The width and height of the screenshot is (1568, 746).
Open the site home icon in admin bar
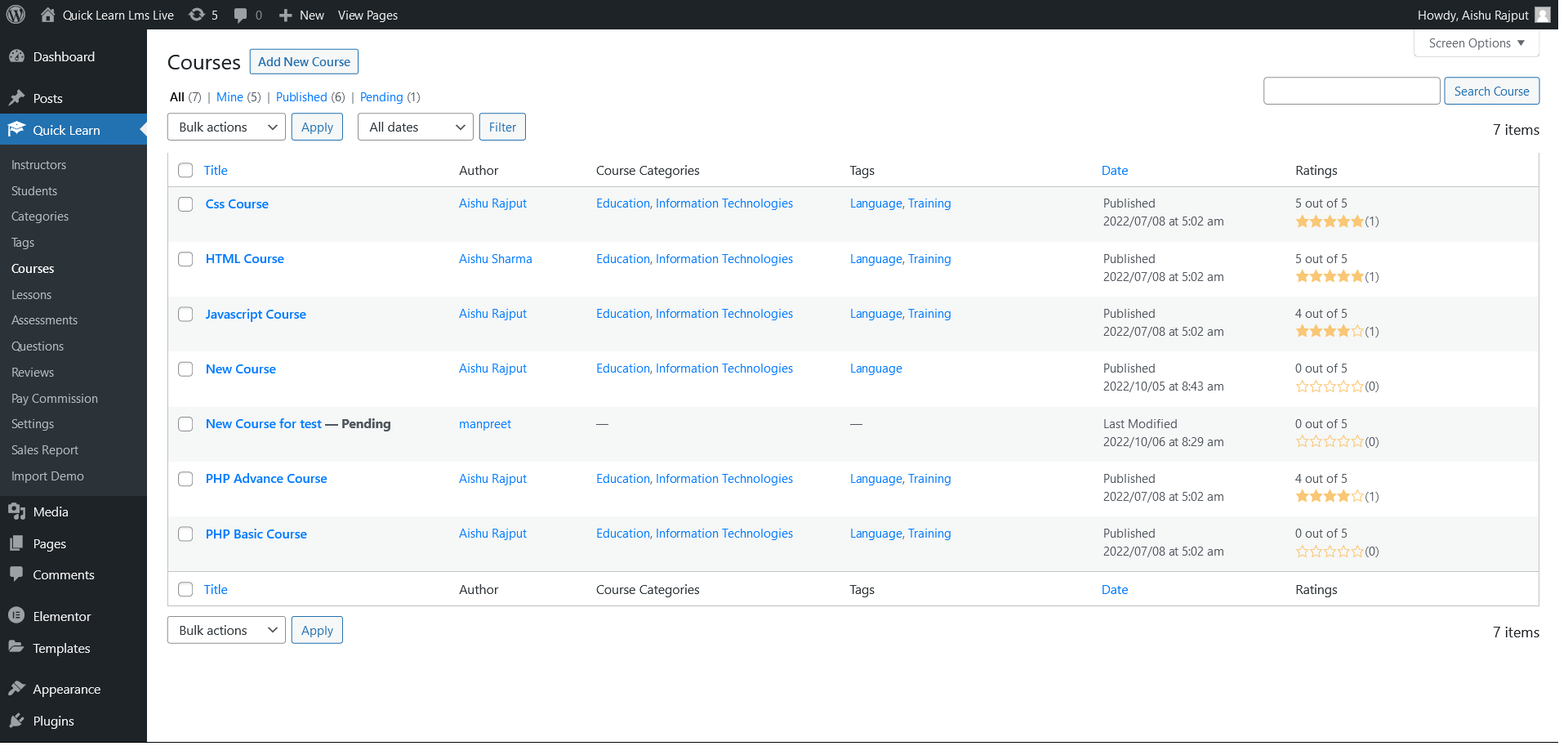pos(47,15)
